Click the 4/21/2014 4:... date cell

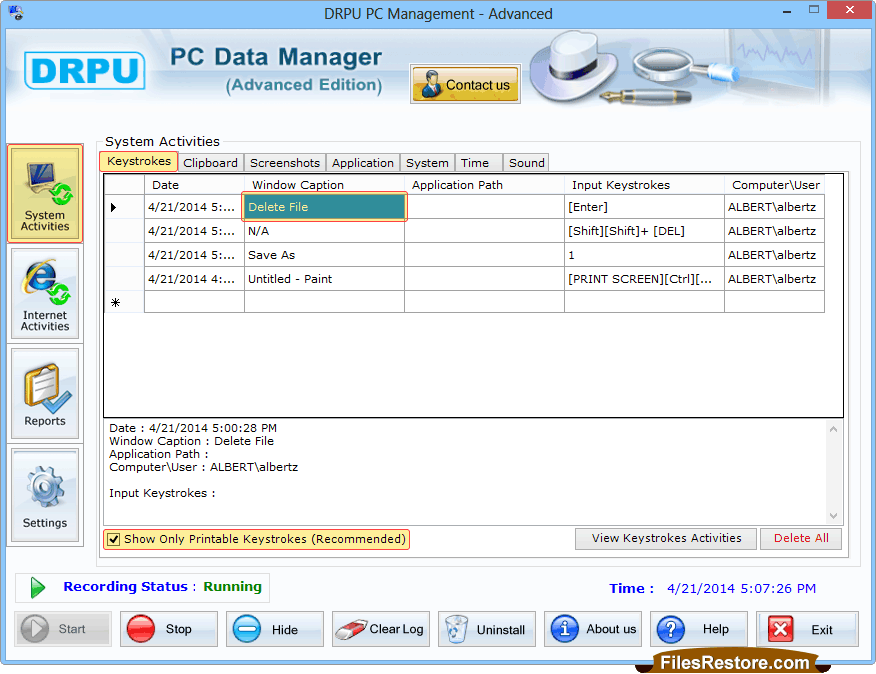click(194, 279)
